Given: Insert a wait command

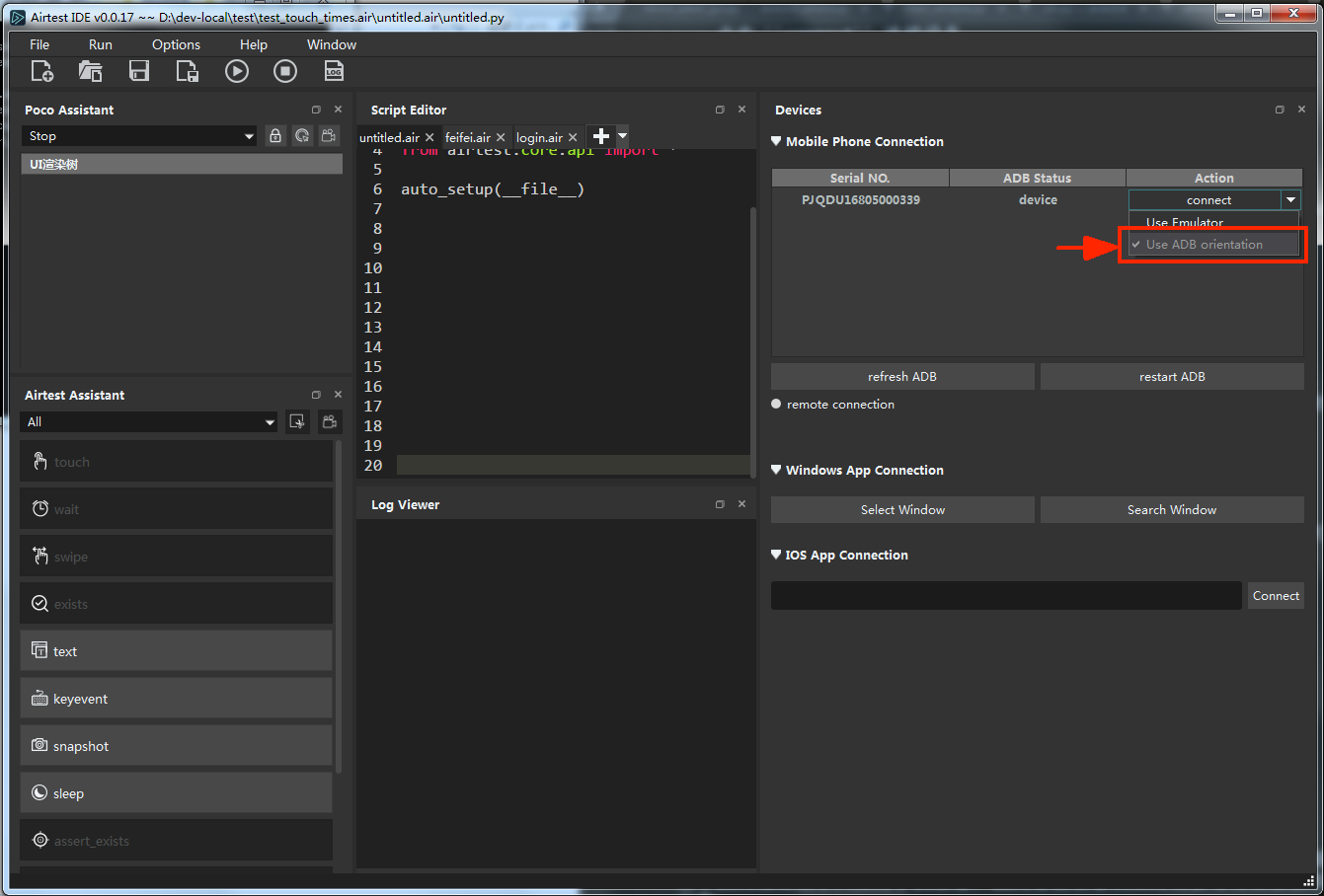Looking at the screenshot, I should [x=176, y=509].
